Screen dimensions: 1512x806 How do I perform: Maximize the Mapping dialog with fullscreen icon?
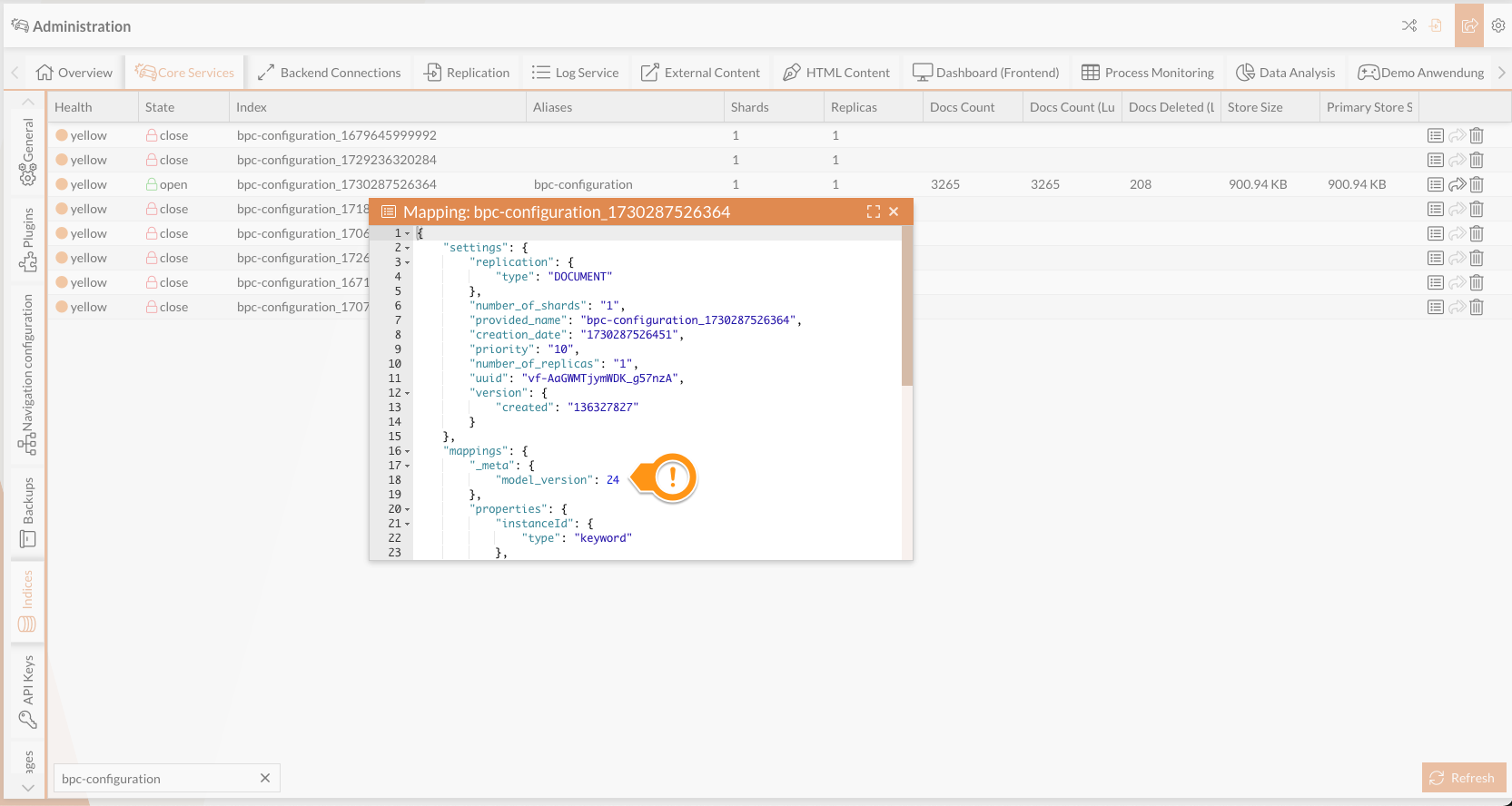click(x=874, y=211)
